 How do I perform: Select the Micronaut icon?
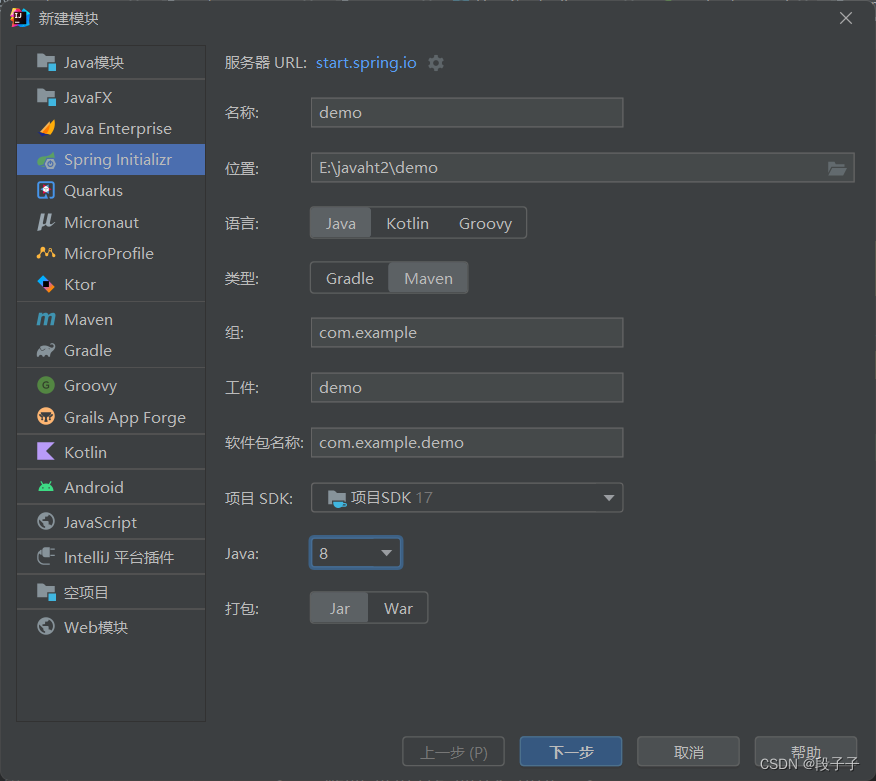tap(46, 222)
